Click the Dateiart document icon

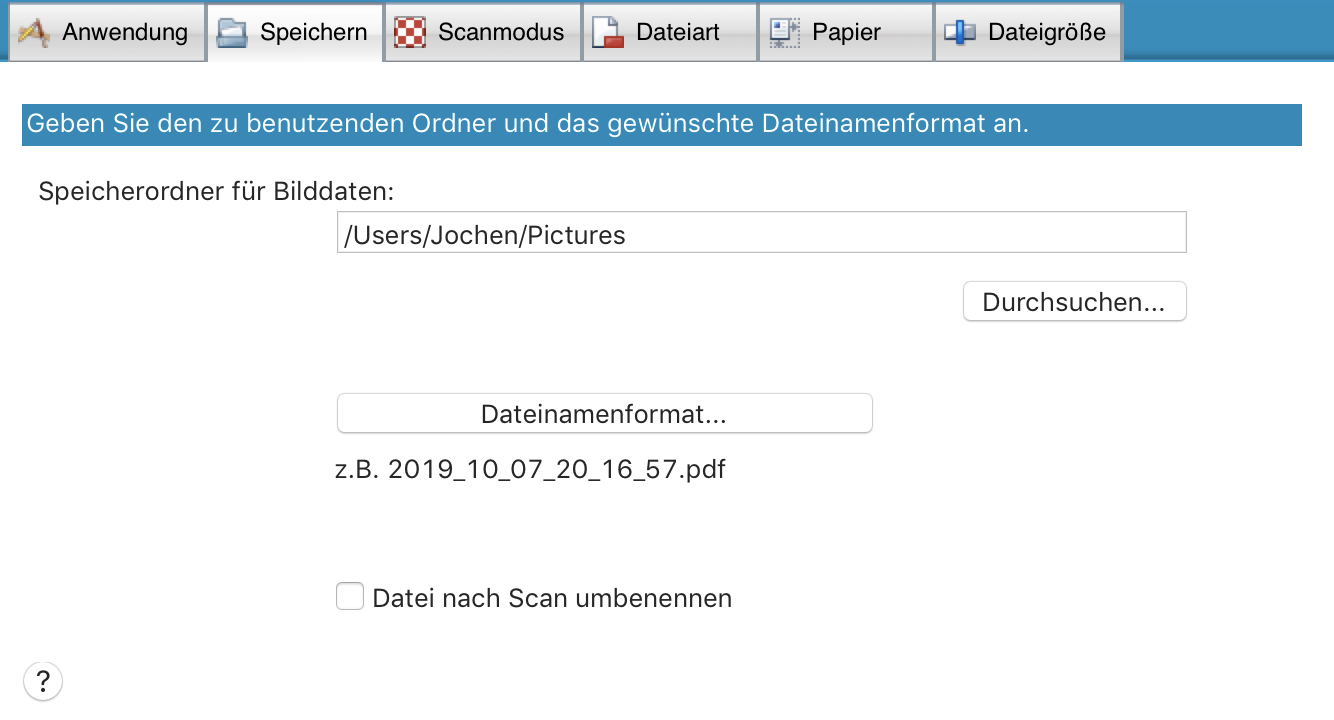(608, 32)
